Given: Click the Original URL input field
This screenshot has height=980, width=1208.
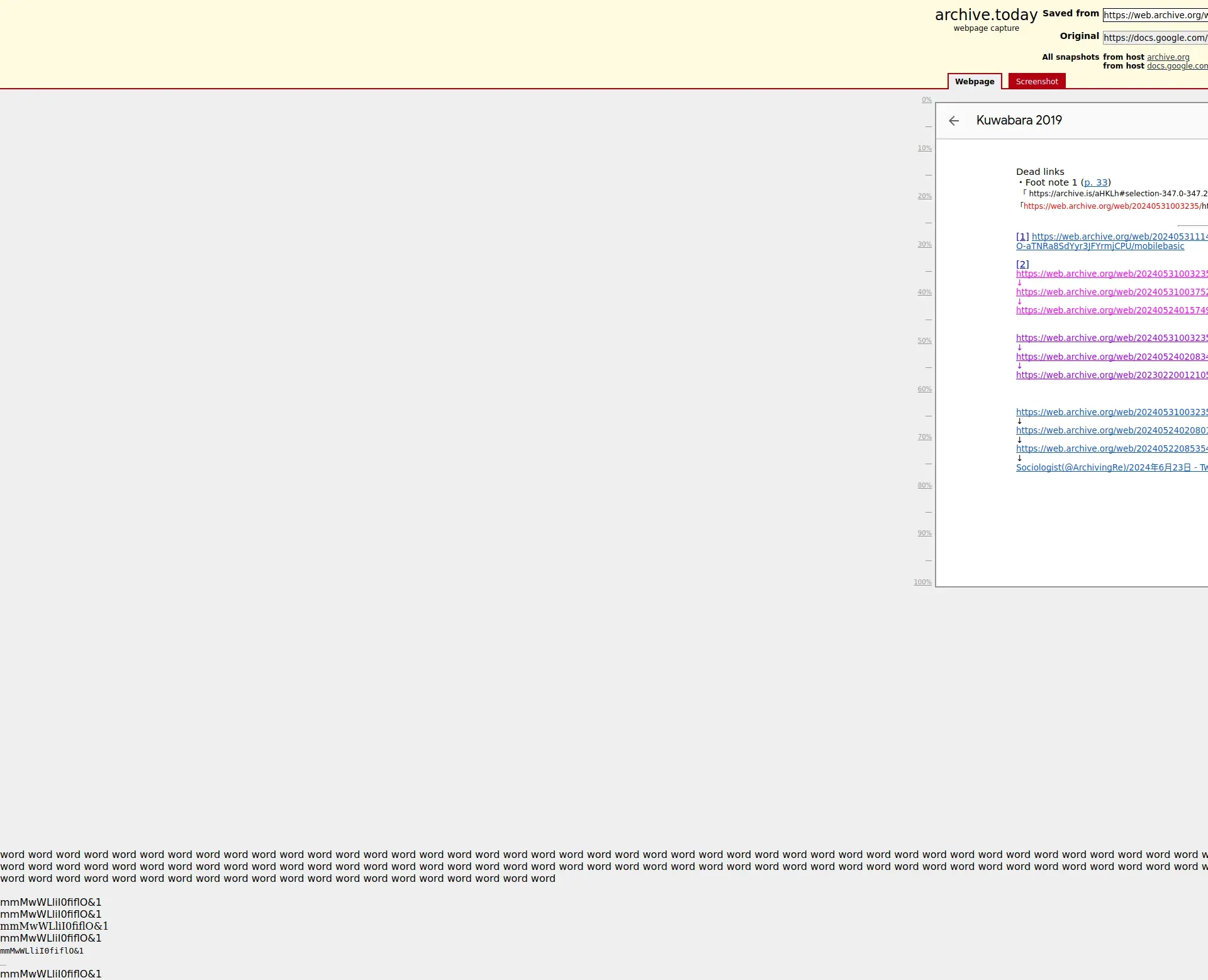Looking at the screenshot, I should [1155, 38].
